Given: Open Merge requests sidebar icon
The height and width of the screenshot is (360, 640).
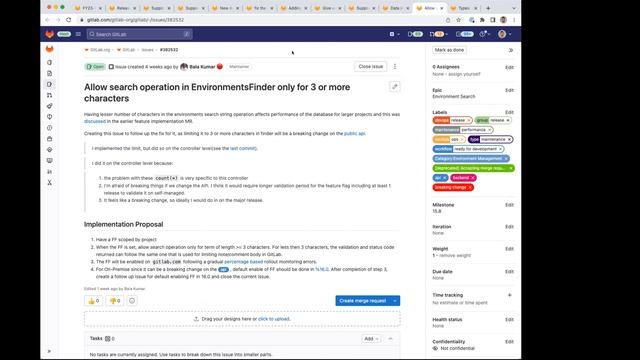Looking at the screenshot, I should tap(49, 95).
